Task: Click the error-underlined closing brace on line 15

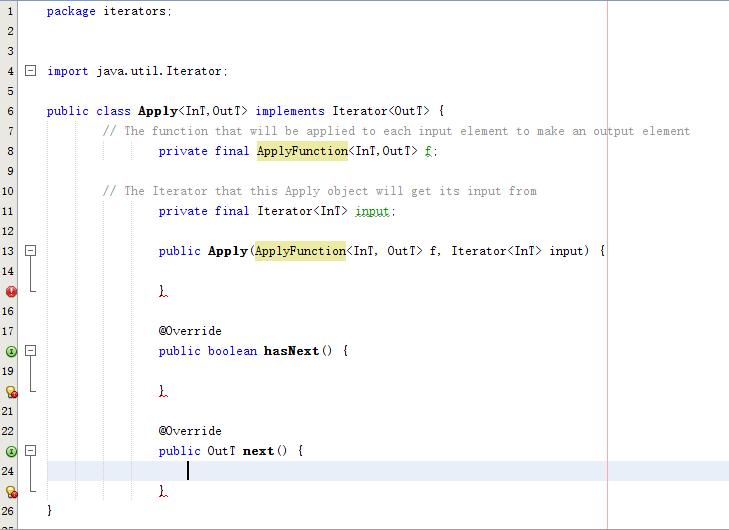Action: pos(162,291)
